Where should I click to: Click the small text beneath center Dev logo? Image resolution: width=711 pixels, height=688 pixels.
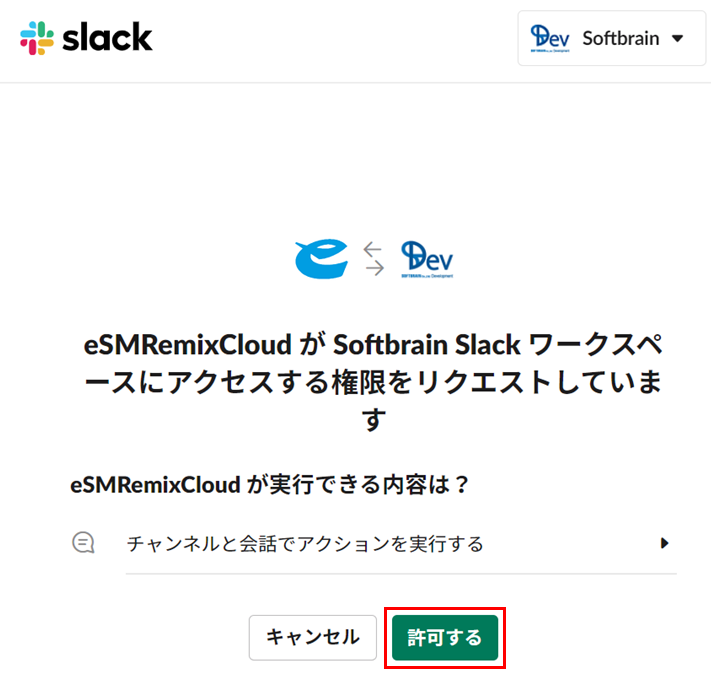(x=427, y=276)
